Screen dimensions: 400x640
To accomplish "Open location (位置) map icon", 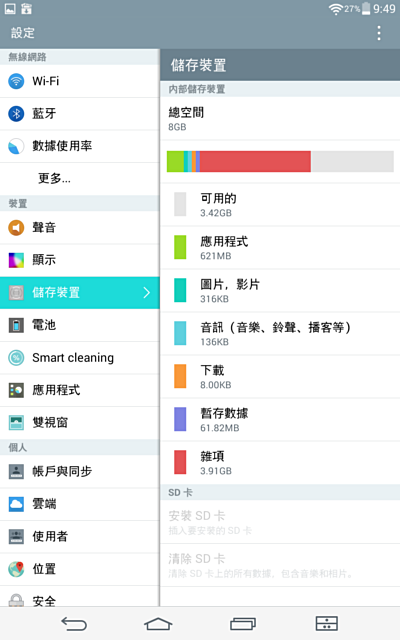I will 16,569.
